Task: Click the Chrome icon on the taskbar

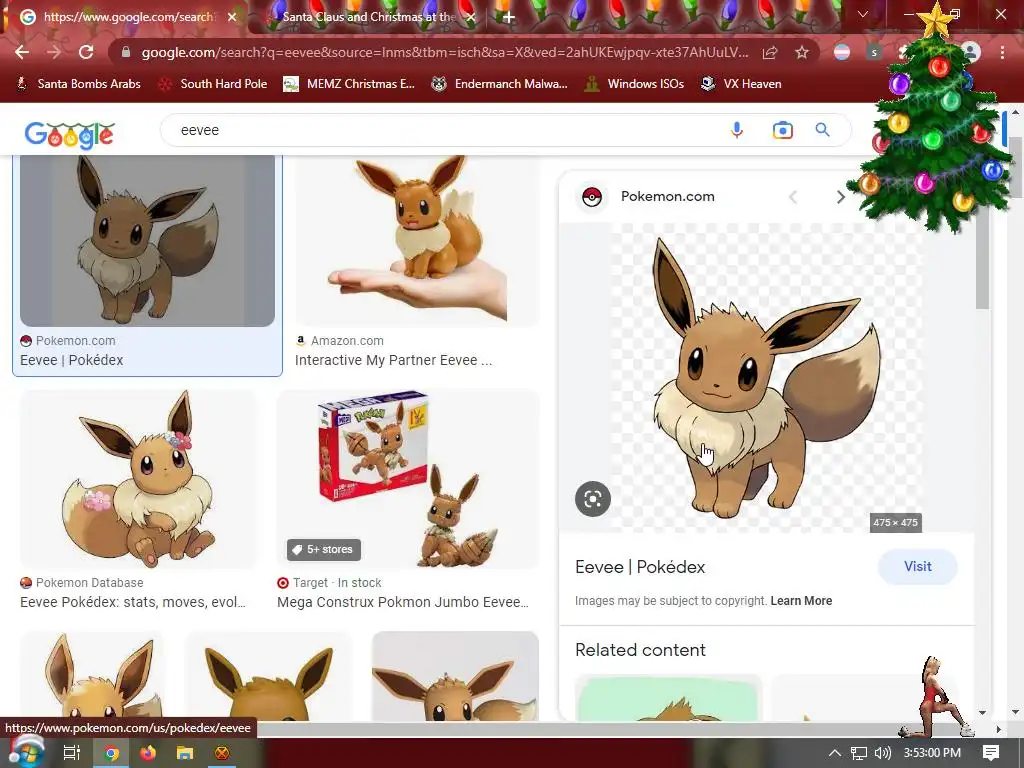Action: [x=112, y=753]
